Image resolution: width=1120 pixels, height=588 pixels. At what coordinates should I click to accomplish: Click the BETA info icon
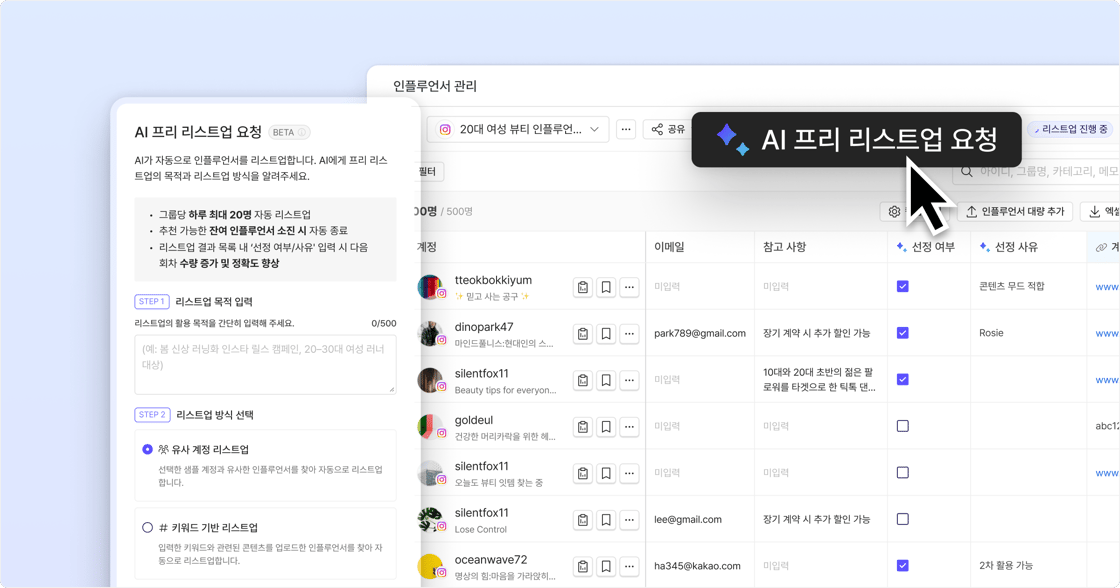coord(302,132)
